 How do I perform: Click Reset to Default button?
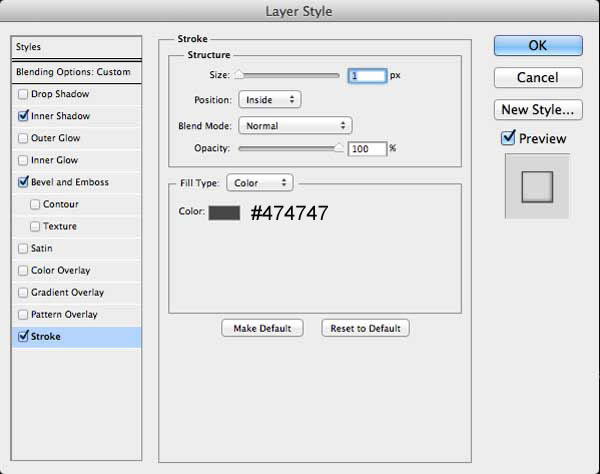(x=365, y=328)
